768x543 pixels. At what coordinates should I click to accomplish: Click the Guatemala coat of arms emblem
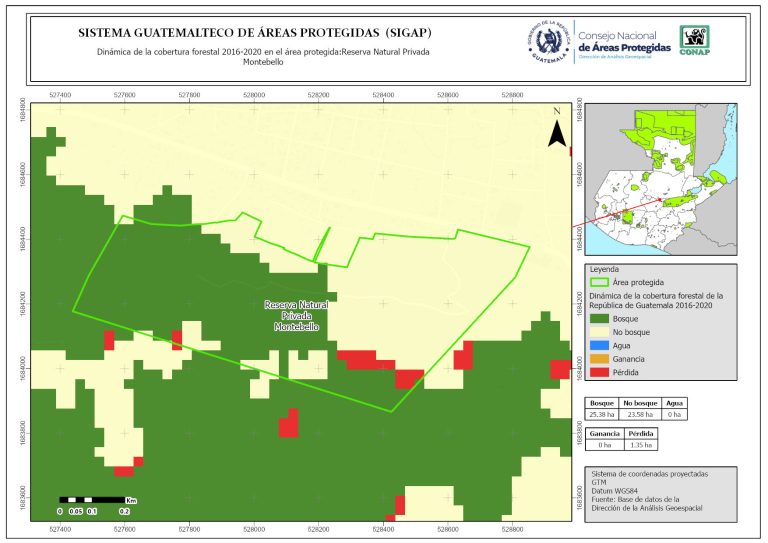pyautogui.click(x=547, y=42)
